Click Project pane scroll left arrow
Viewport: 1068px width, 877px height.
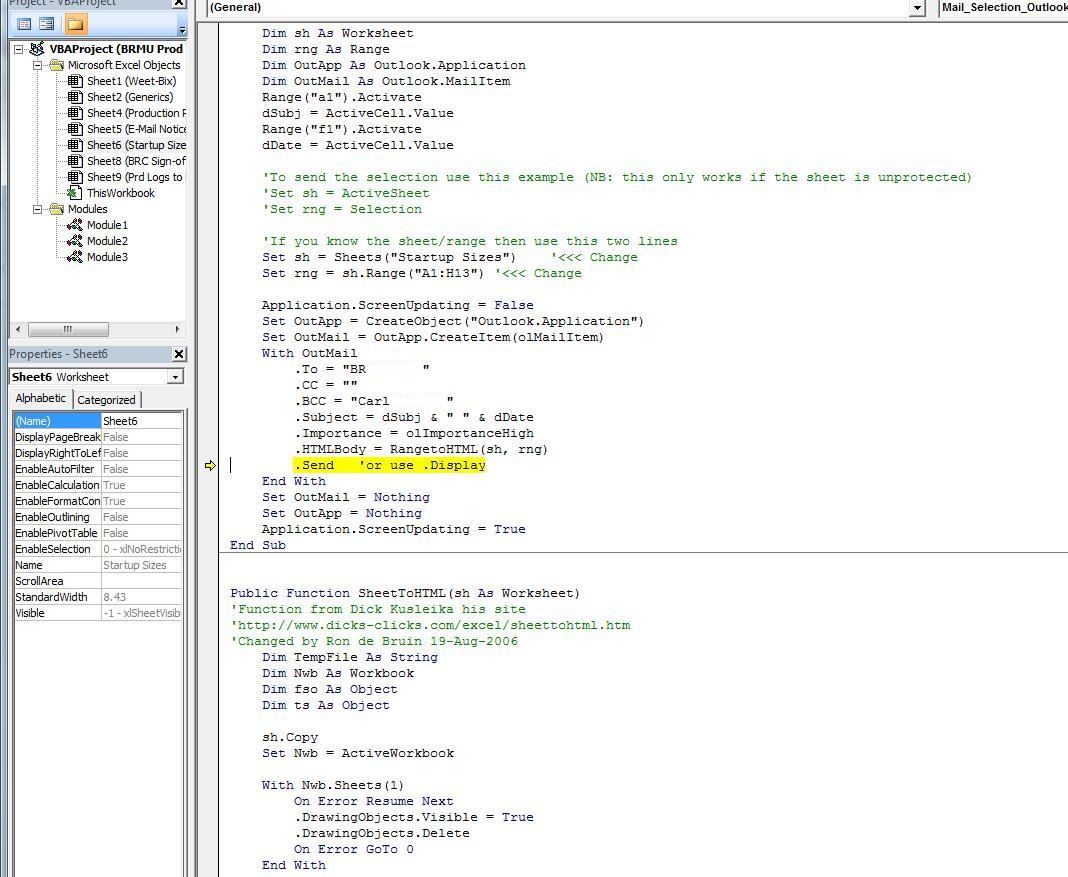coord(18,330)
